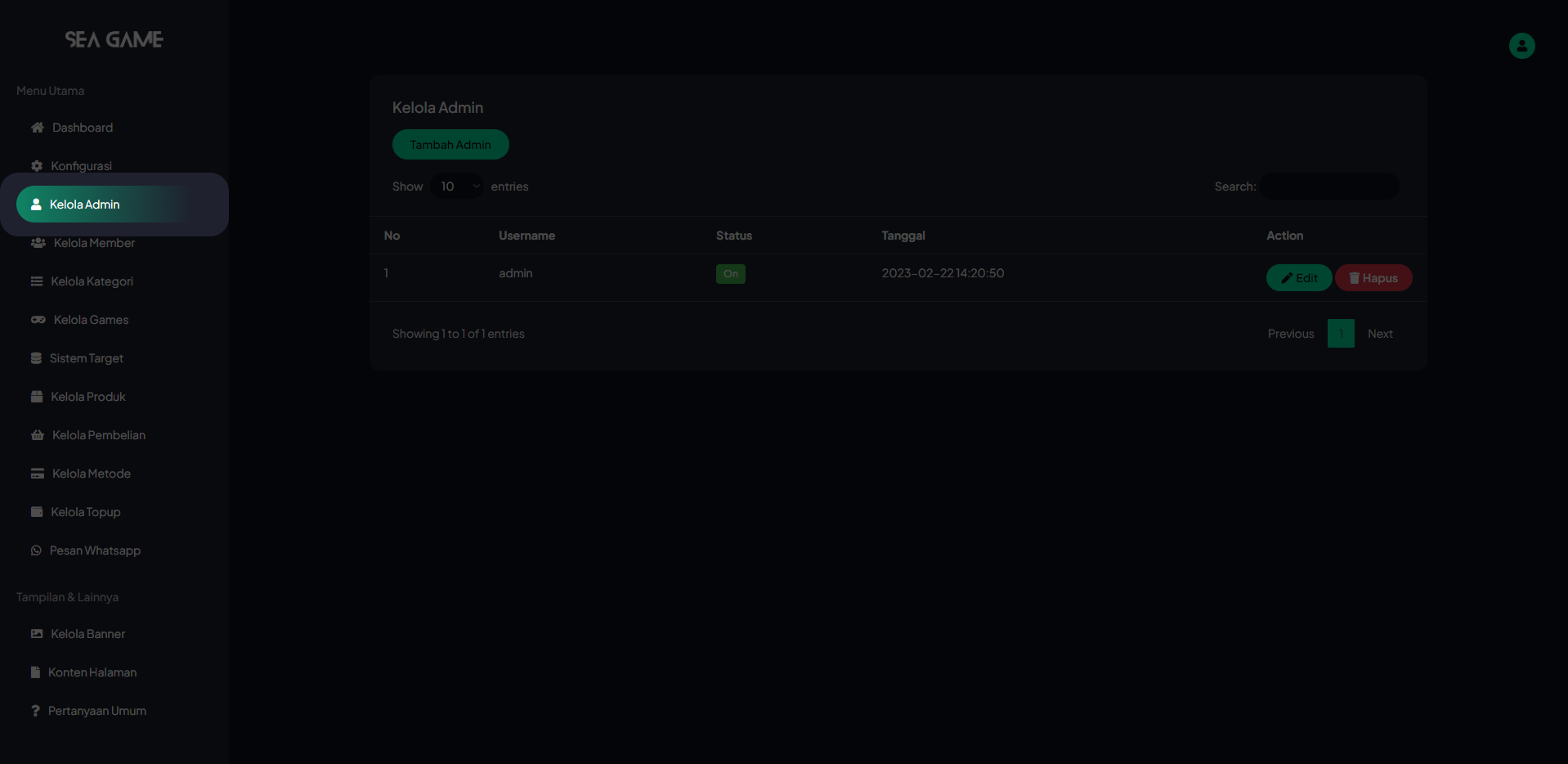The height and width of the screenshot is (764, 1568).
Task: Click the Next pagination button
Action: pyautogui.click(x=1380, y=334)
